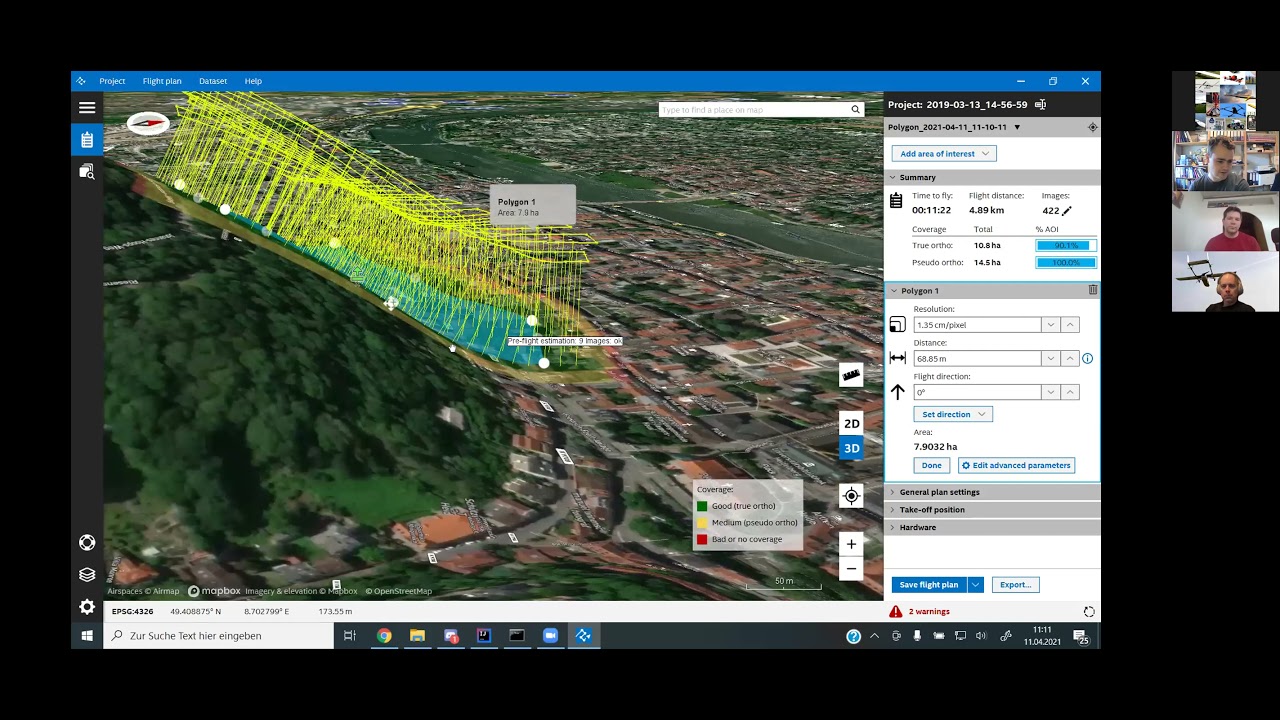Show distance info icon
Viewport: 1280px width, 720px height.
point(1088,358)
